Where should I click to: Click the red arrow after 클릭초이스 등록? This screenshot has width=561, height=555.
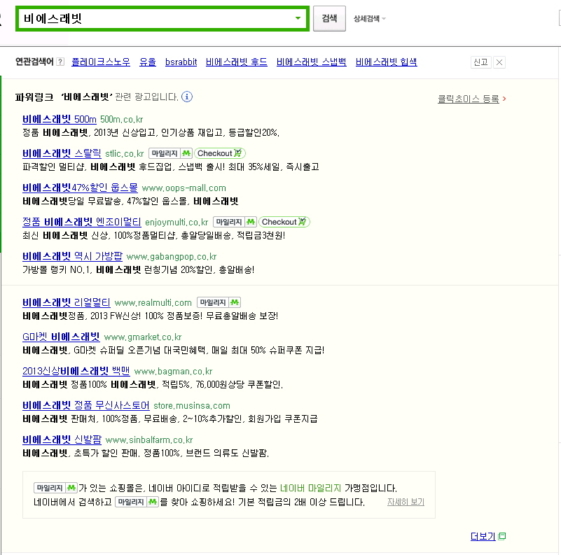tap(504, 98)
